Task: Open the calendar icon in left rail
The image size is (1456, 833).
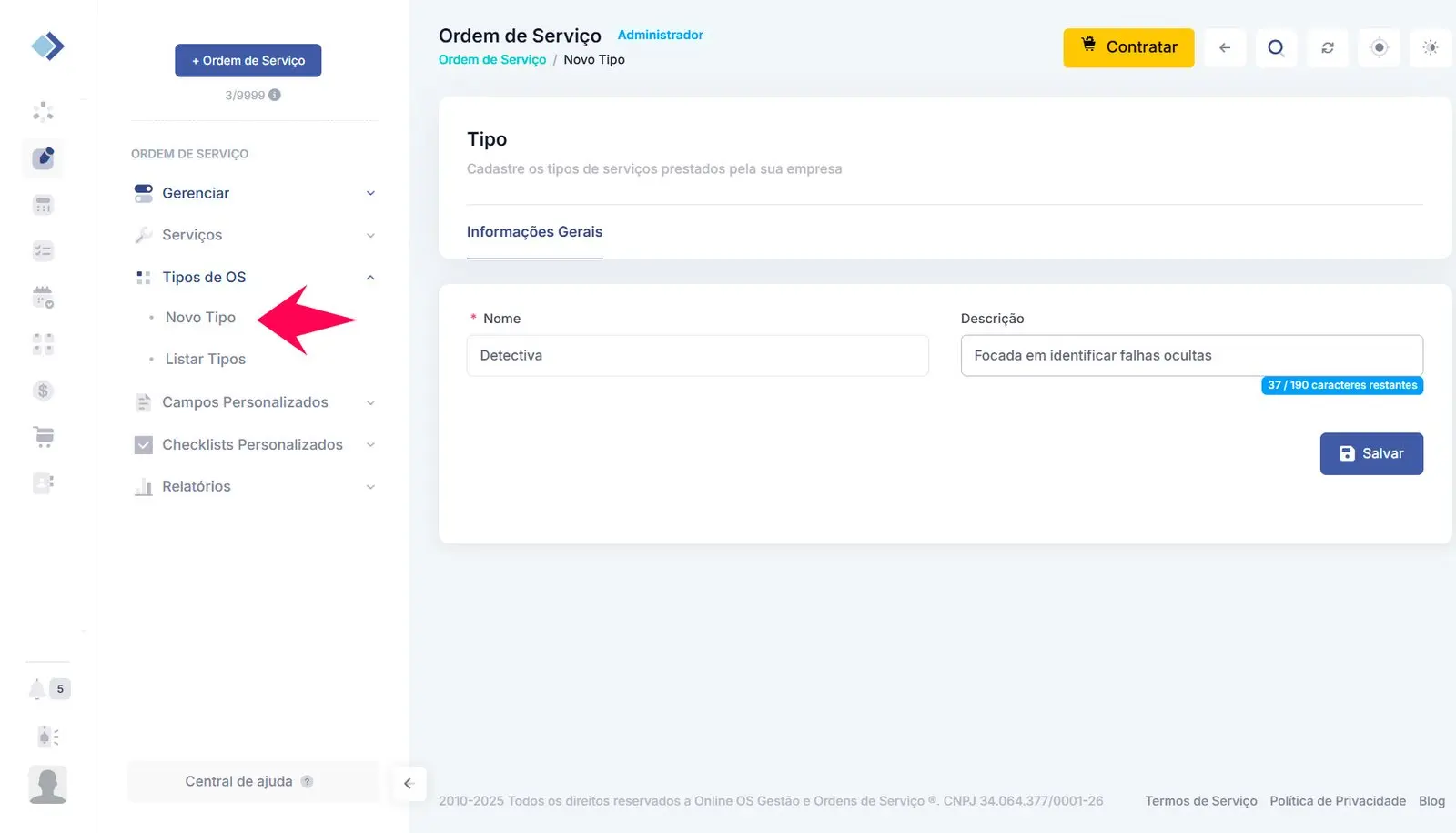Action: point(43,297)
